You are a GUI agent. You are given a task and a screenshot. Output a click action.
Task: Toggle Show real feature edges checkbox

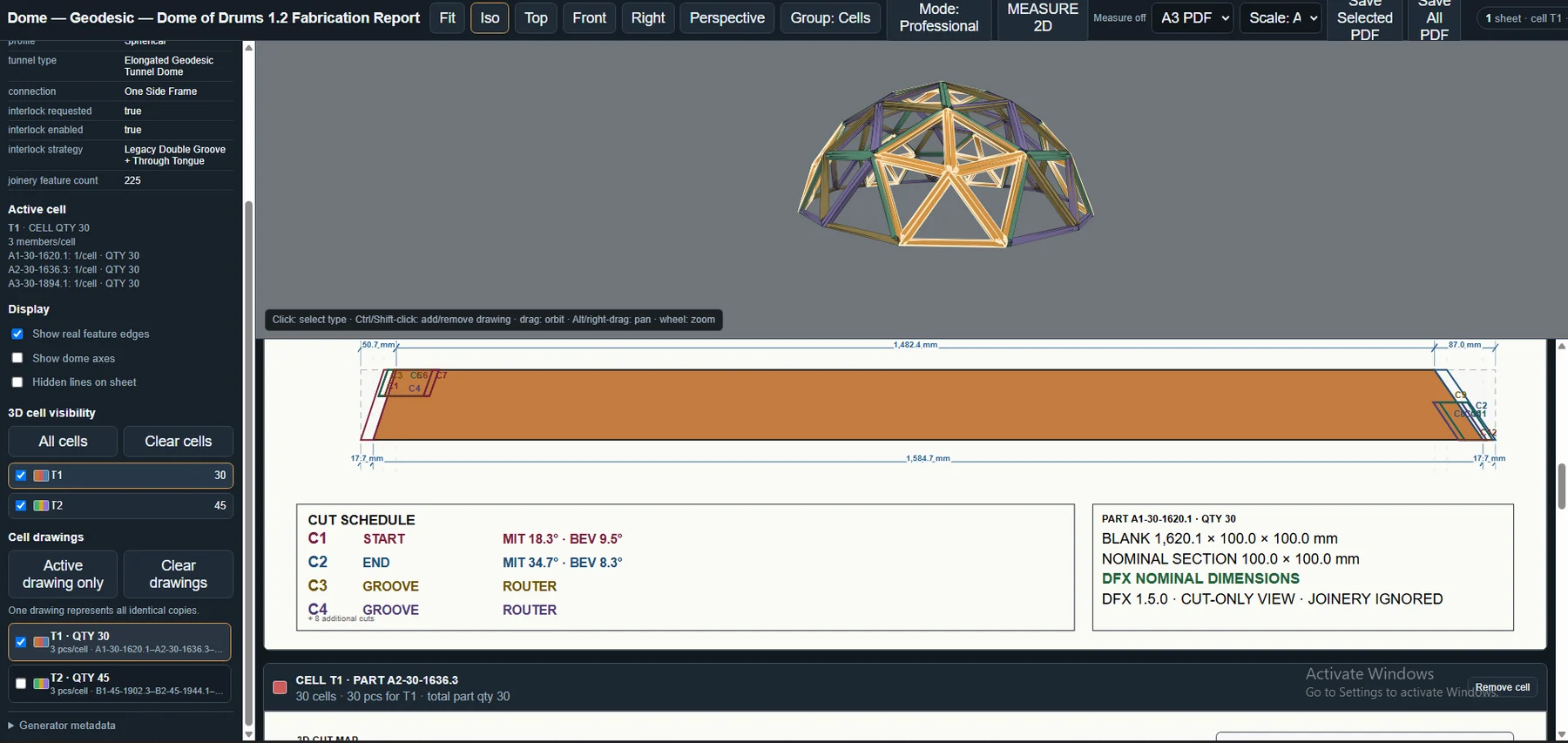point(17,334)
